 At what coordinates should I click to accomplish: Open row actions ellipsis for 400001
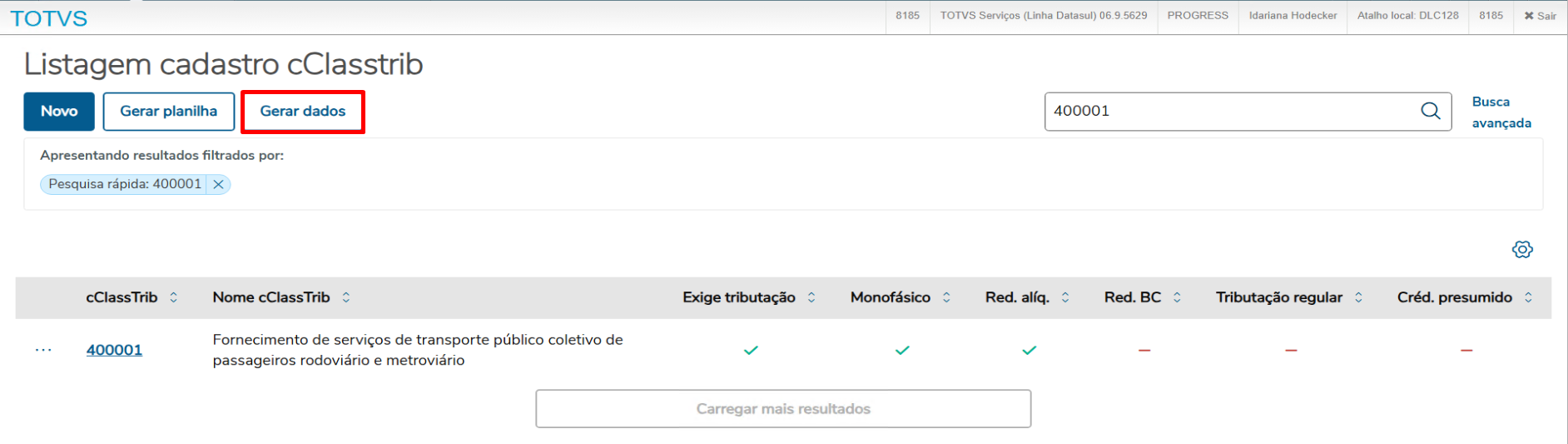click(43, 350)
